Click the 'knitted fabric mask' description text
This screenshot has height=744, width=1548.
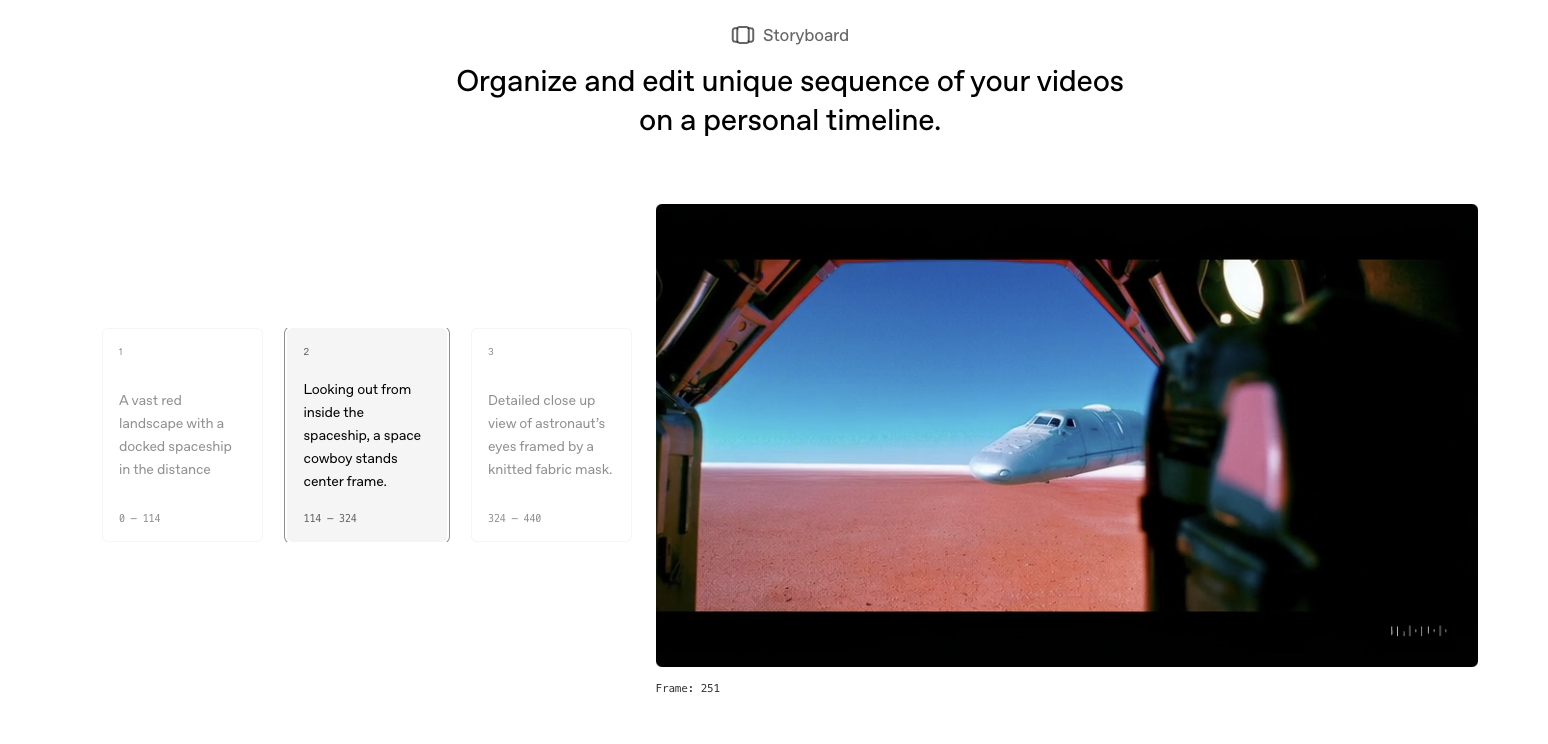(x=550, y=469)
